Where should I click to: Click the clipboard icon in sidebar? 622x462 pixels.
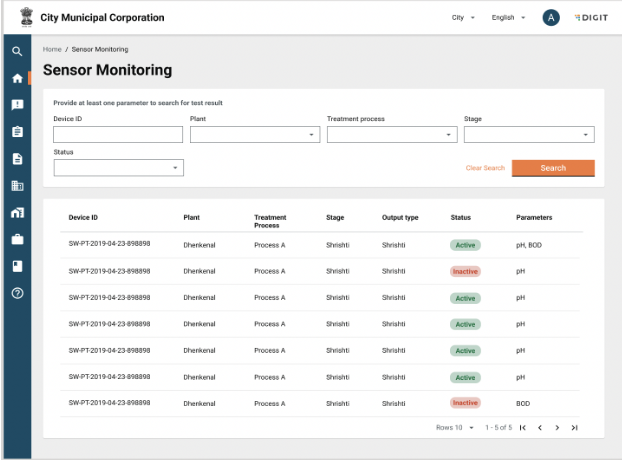[x=17, y=131]
